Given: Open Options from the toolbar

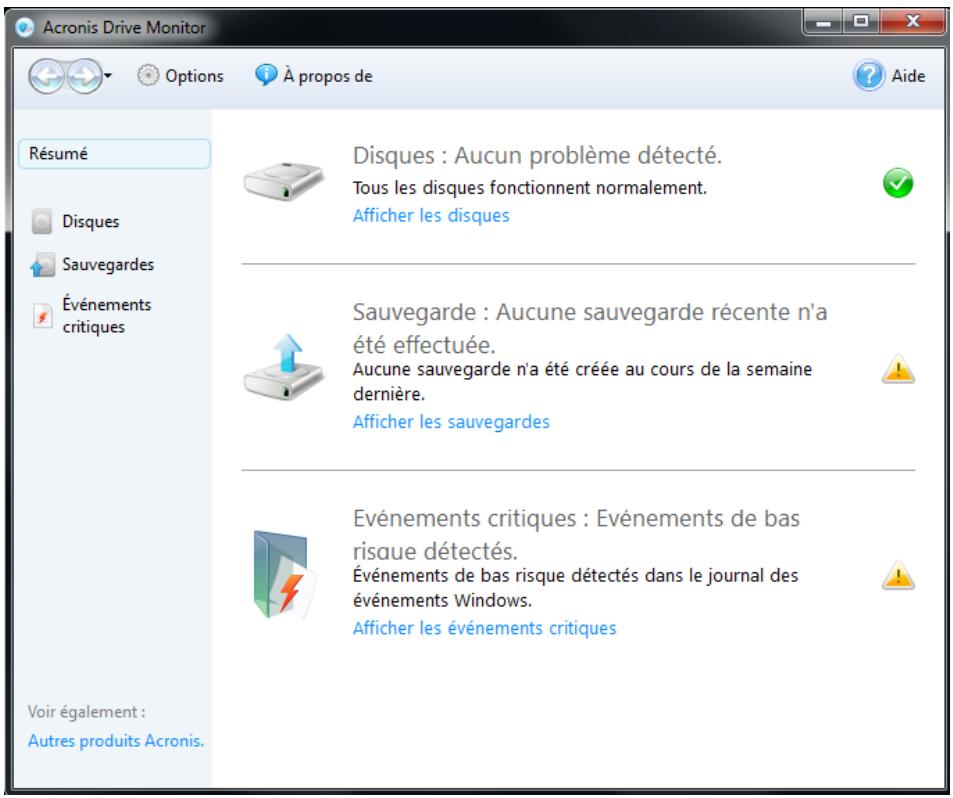Looking at the screenshot, I should click(180, 76).
